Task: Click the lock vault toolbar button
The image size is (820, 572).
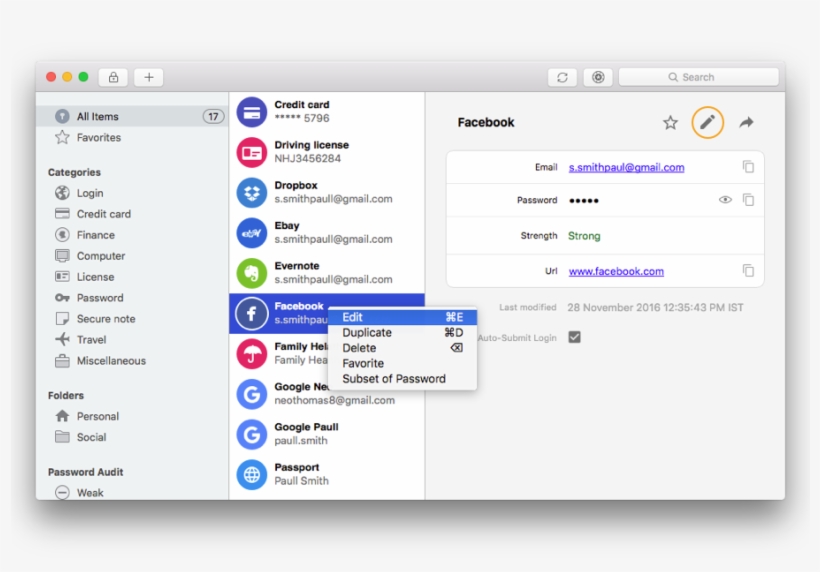Action: (113, 77)
